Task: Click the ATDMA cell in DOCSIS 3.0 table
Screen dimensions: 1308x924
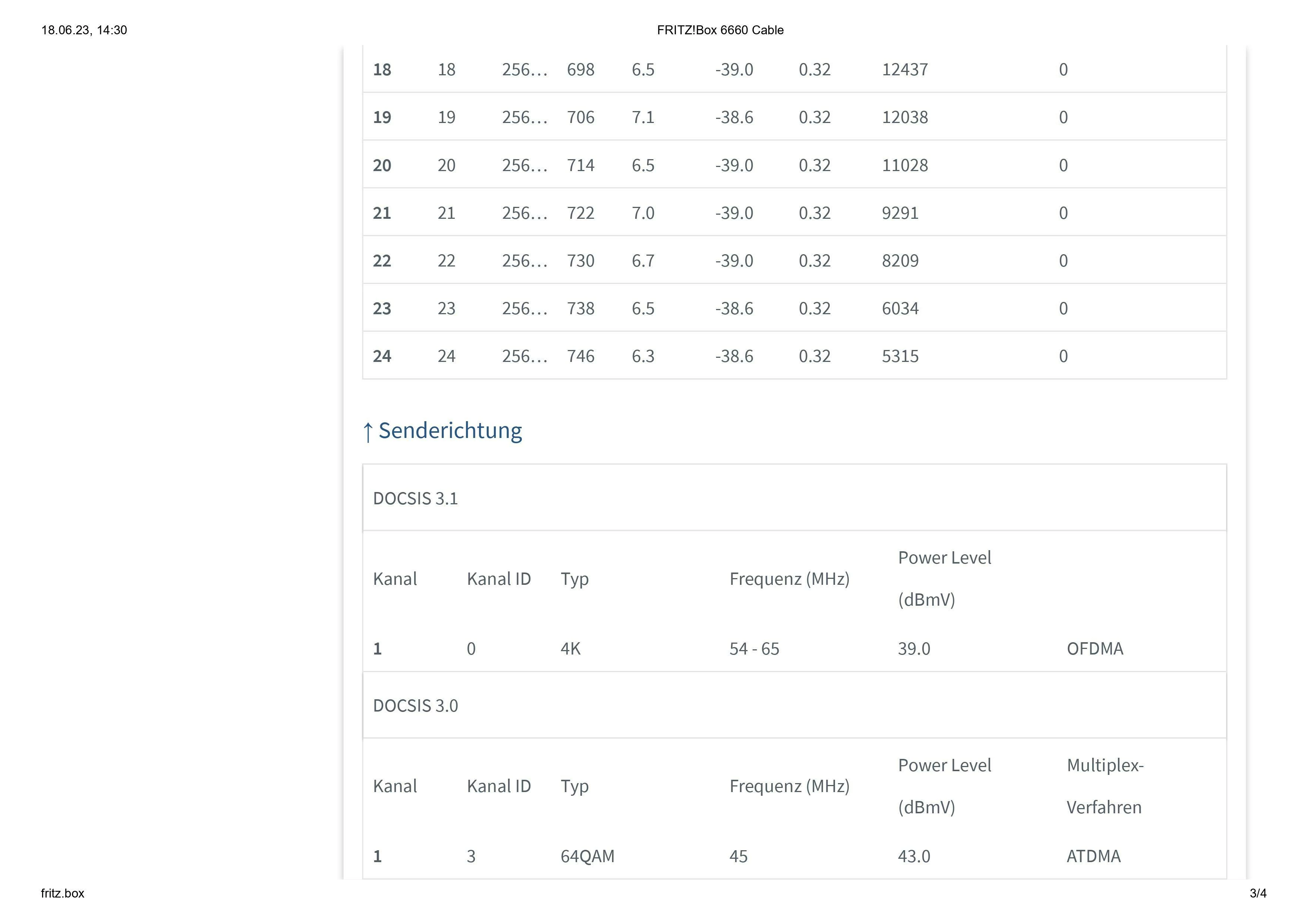Action: tap(1093, 856)
